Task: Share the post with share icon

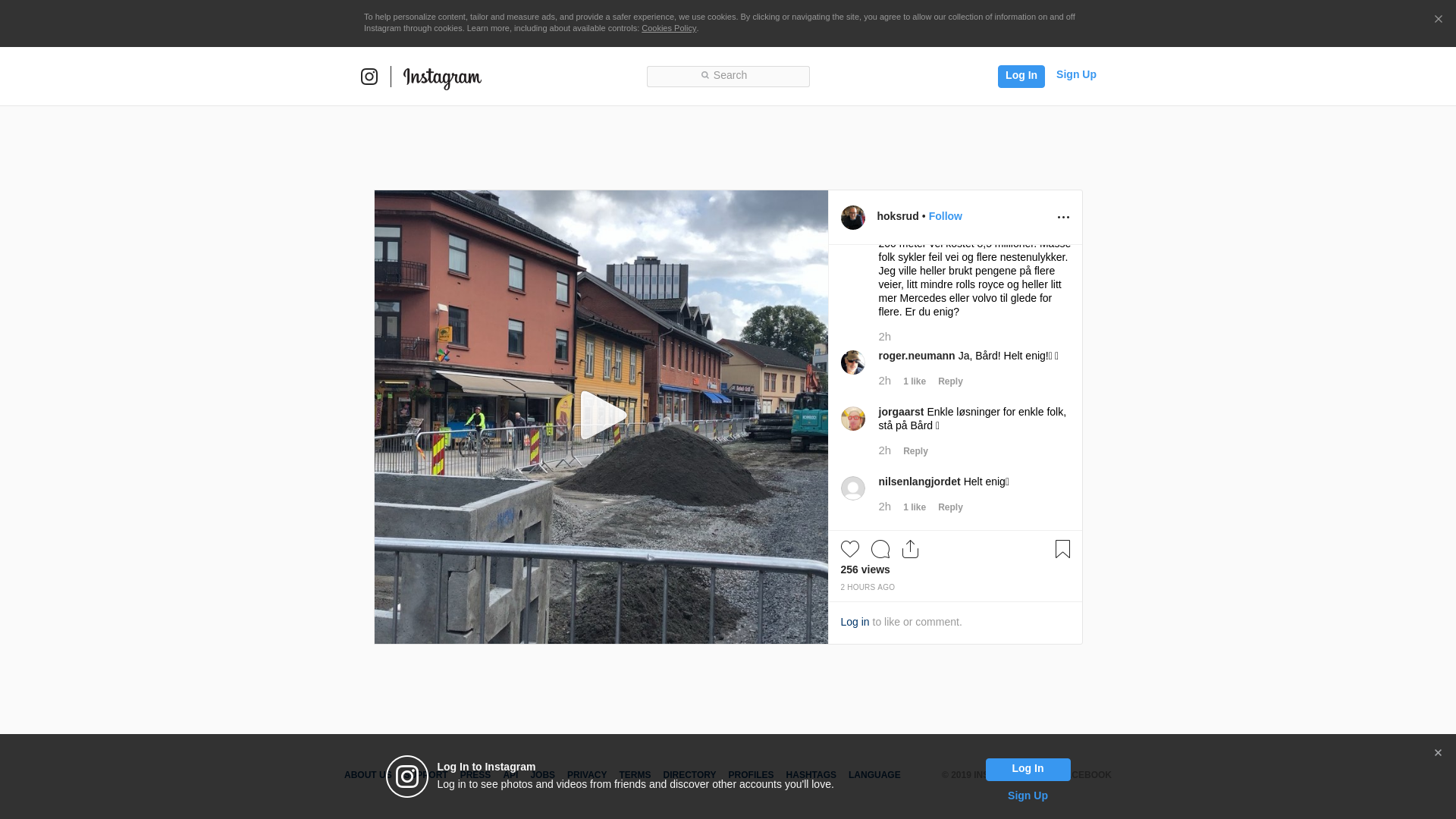Action: 911,549
